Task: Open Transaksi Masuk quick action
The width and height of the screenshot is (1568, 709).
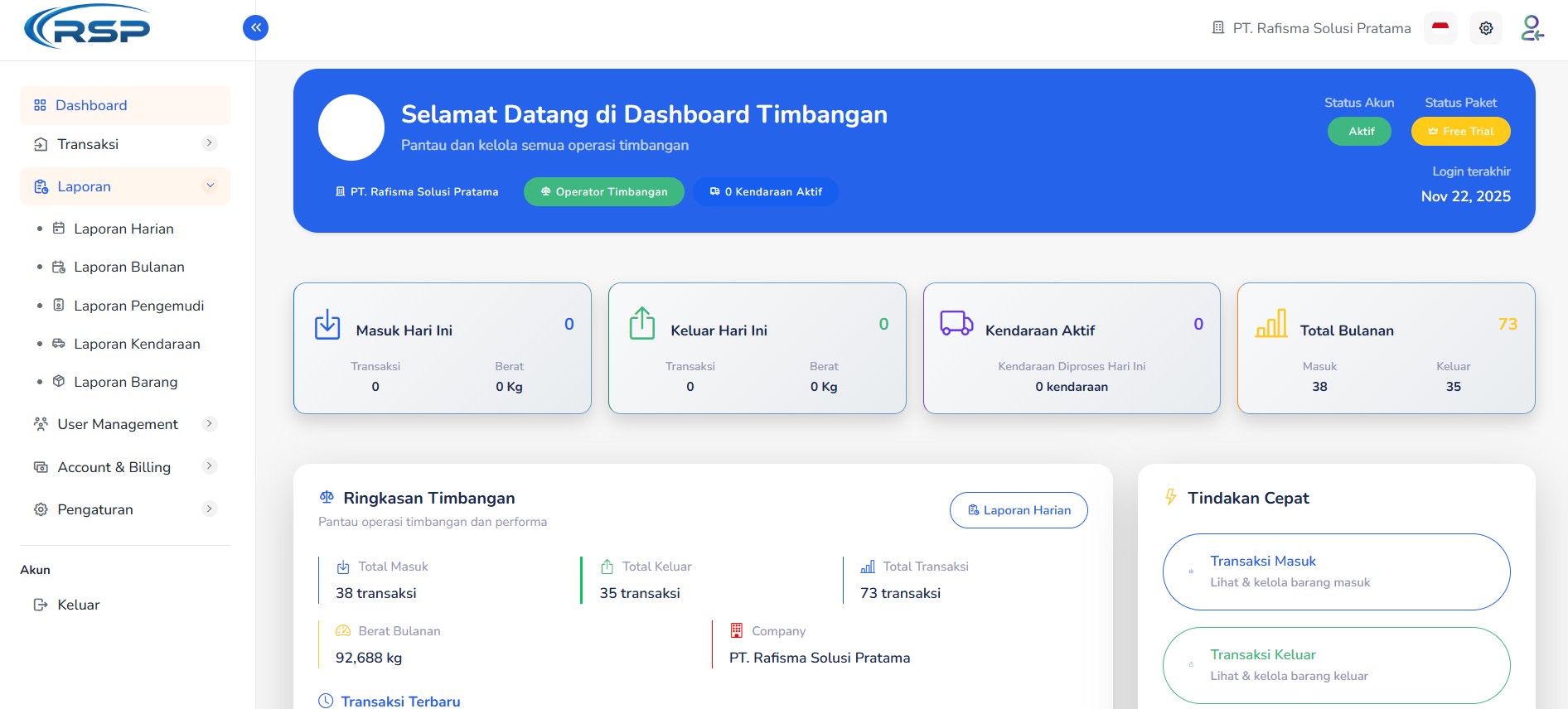Action: tap(1336, 572)
